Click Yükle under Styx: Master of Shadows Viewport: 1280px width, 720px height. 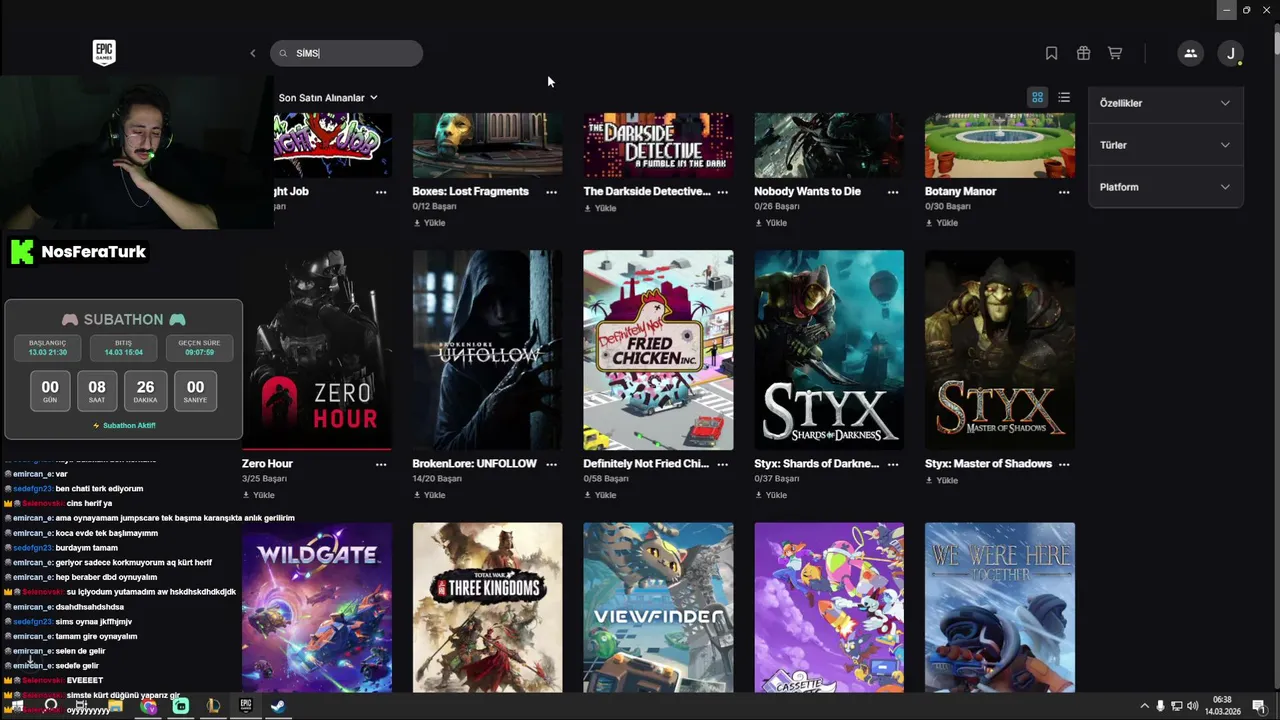[x=942, y=480]
